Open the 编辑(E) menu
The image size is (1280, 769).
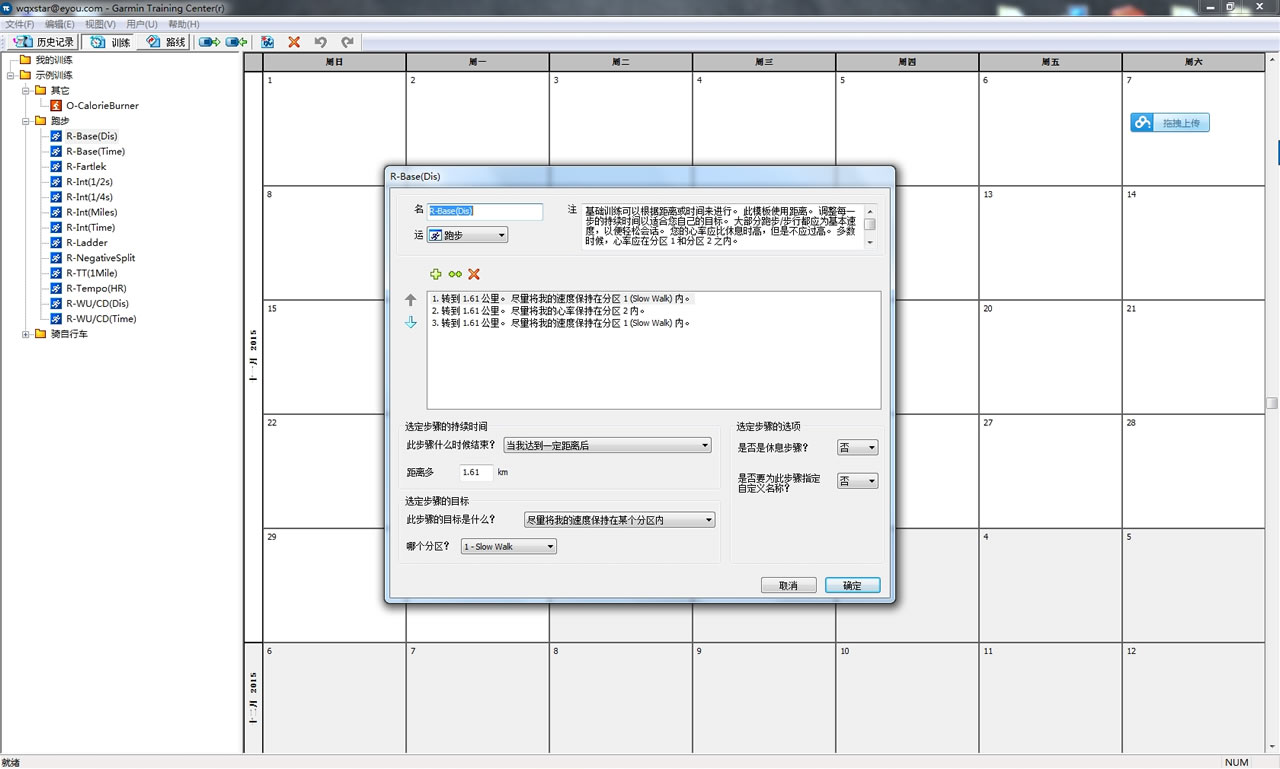coord(60,24)
